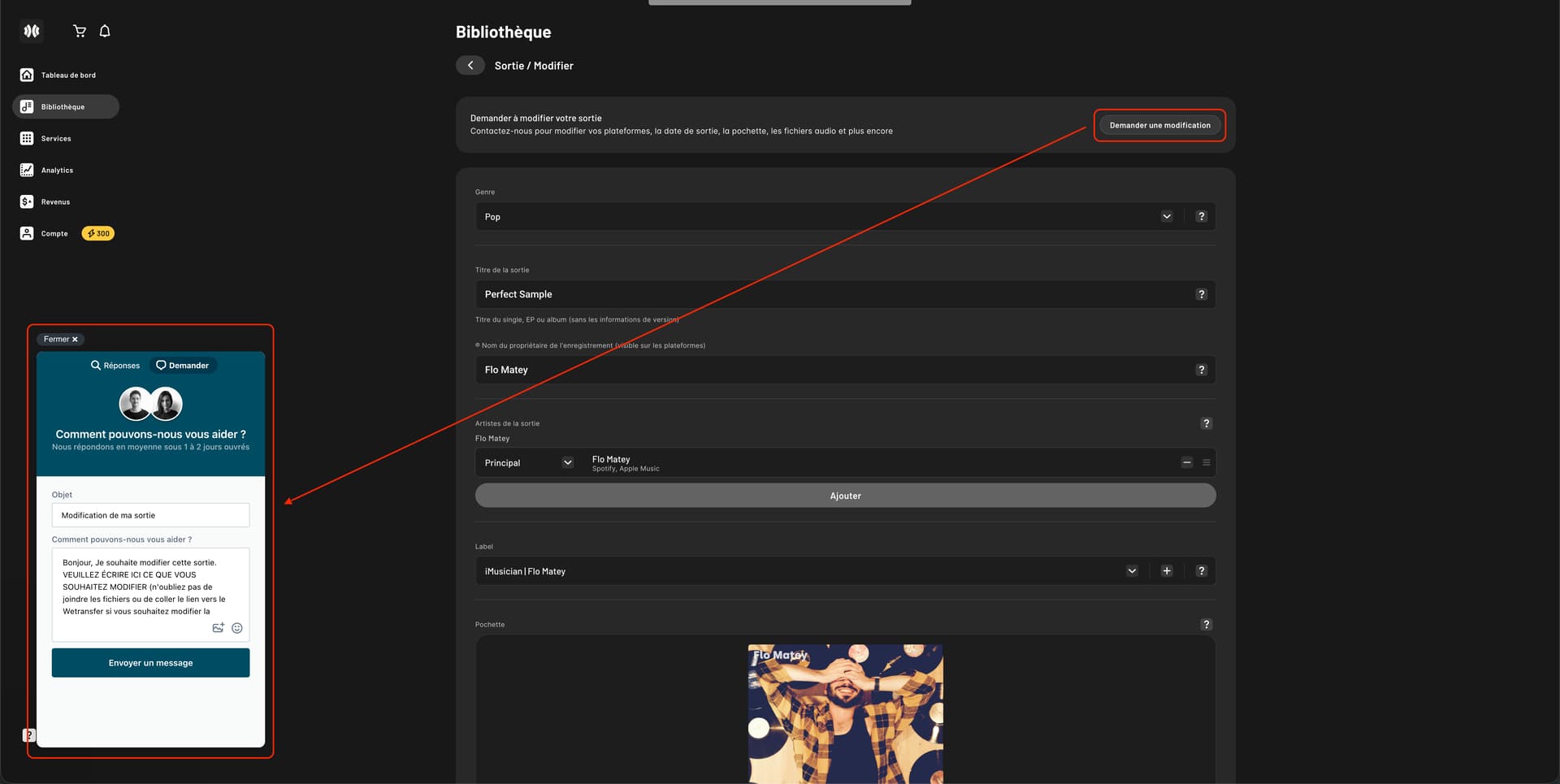Open the shopping cart icon

pos(80,31)
